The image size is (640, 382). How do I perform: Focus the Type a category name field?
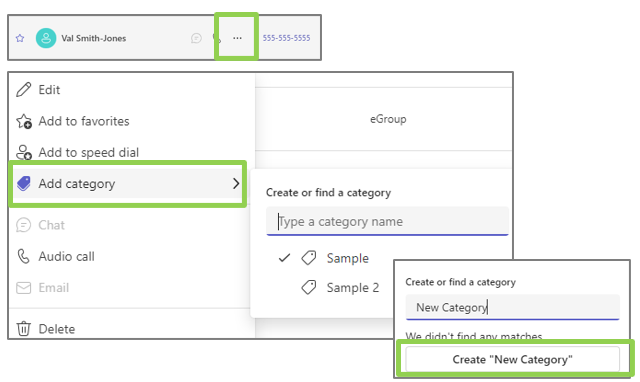pyautogui.click(x=387, y=221)
